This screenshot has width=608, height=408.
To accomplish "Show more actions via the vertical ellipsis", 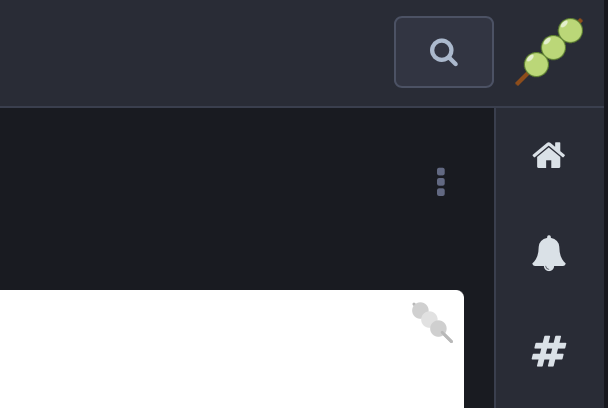I will pyautogui.click(x=441, y=182).
